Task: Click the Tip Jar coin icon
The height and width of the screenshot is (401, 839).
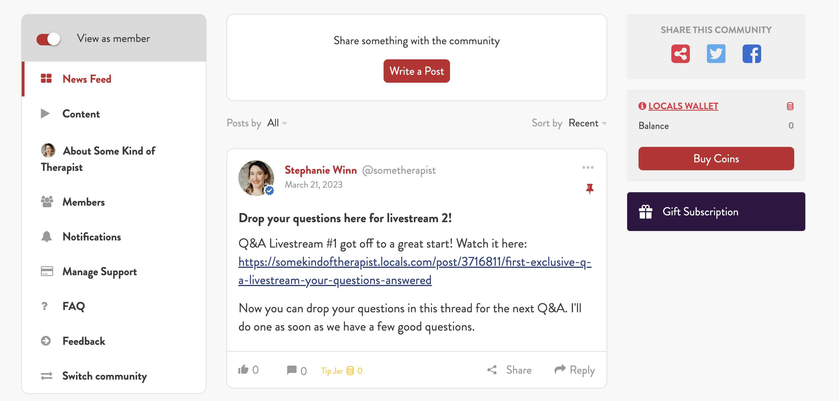Action: click(350, 370)
